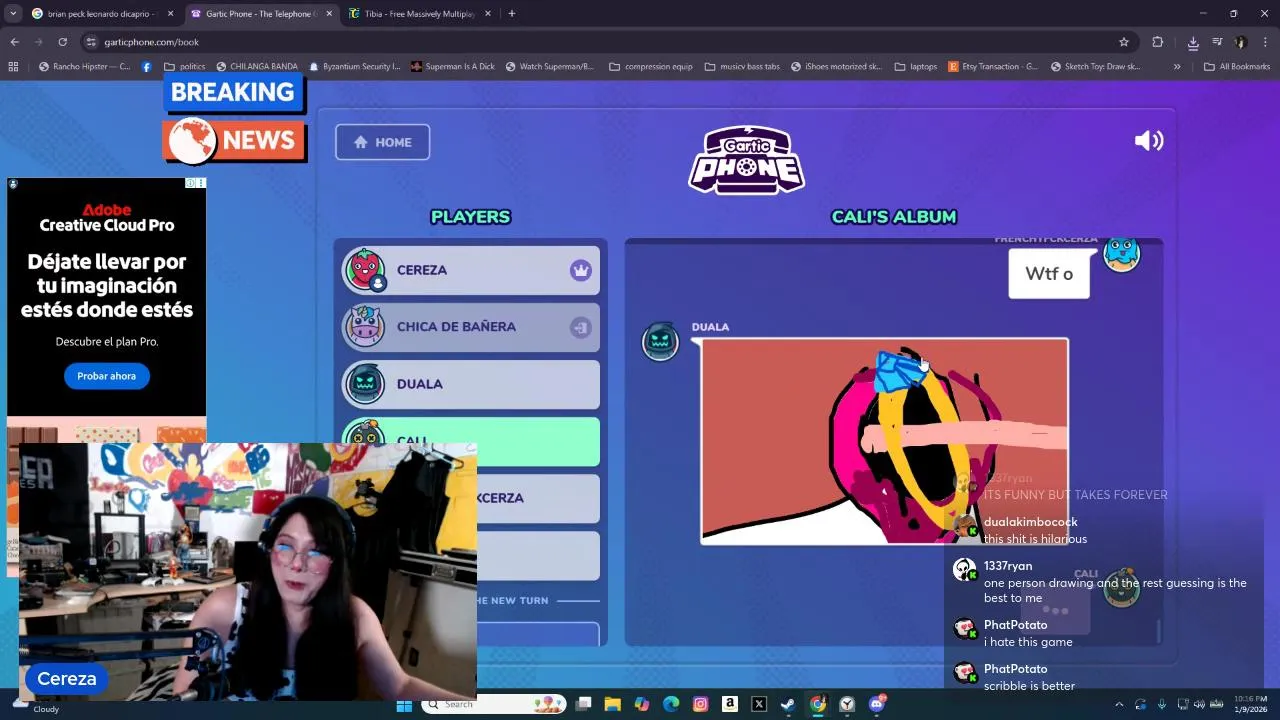Close the "brian peck leonardo dicaprio" tab
The height and width of the screenshot is (720, 1280).
(170, 14)
